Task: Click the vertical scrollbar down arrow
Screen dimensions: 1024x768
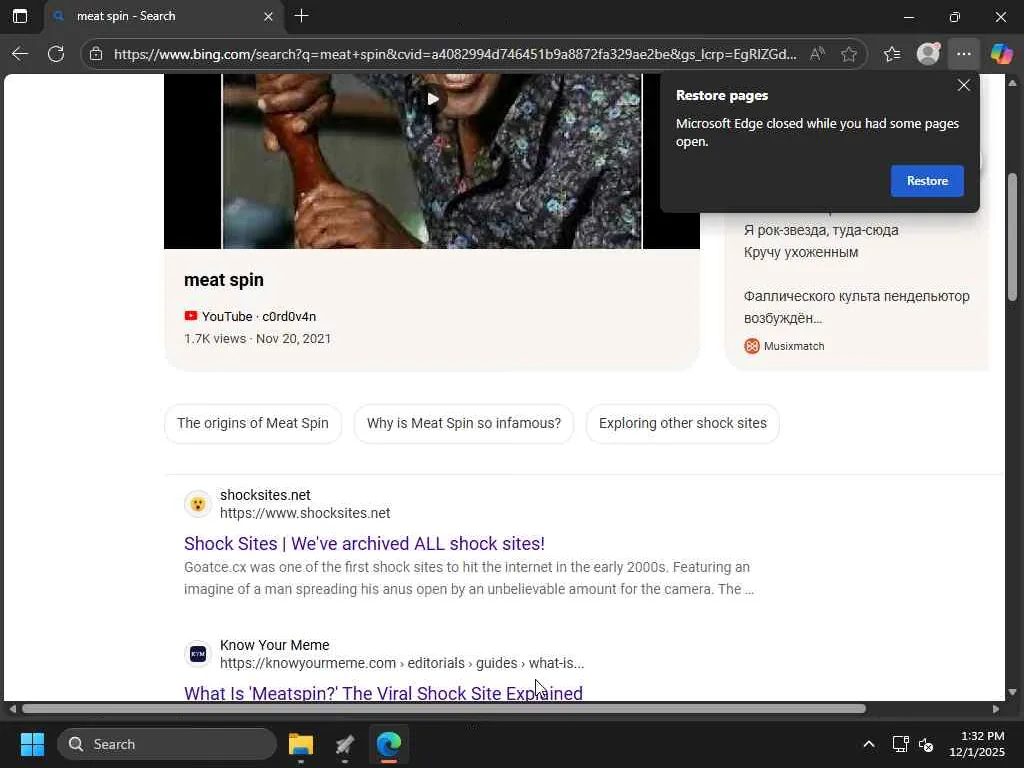Action: click(x=1012, y=692)
